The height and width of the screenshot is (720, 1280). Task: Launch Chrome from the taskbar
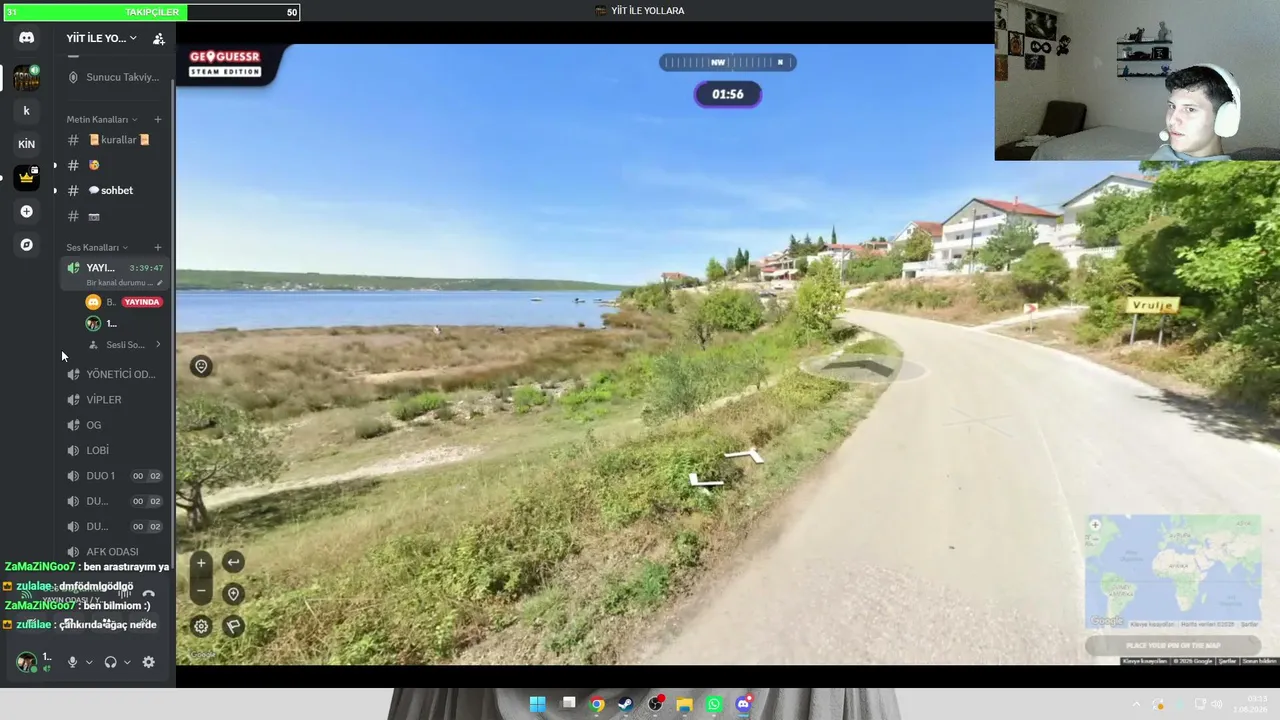pos(597,704)
